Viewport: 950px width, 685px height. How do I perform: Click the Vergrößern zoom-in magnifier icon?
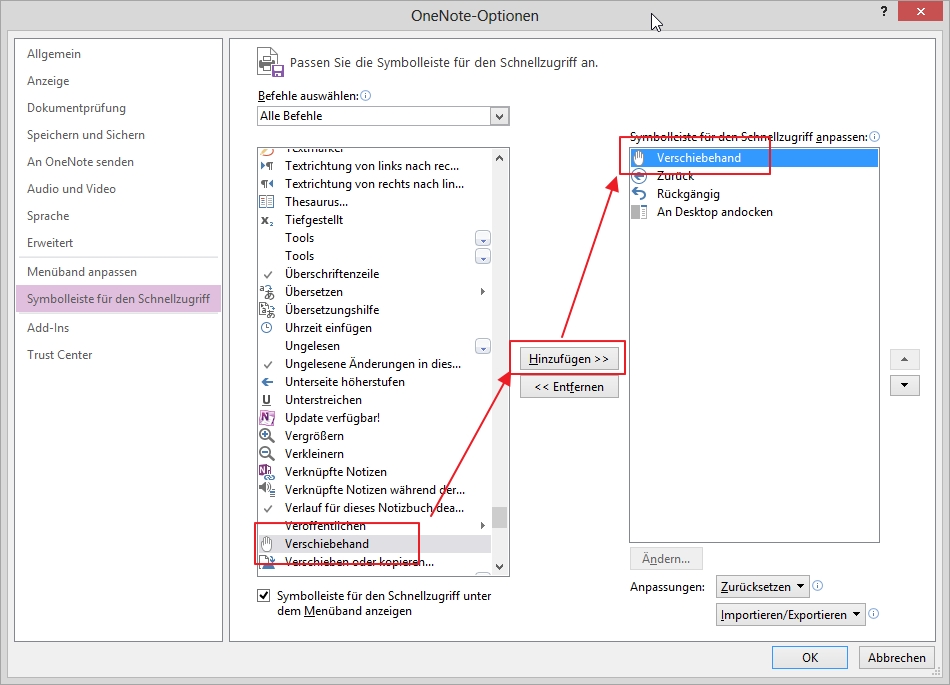(x=267, y=435)
